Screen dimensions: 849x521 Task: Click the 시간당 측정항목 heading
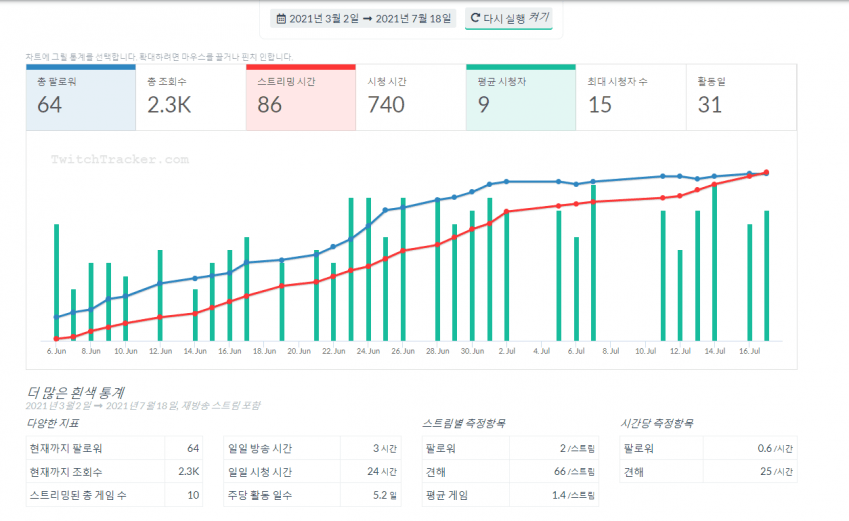pyautogui.click(x=657, y=423)
